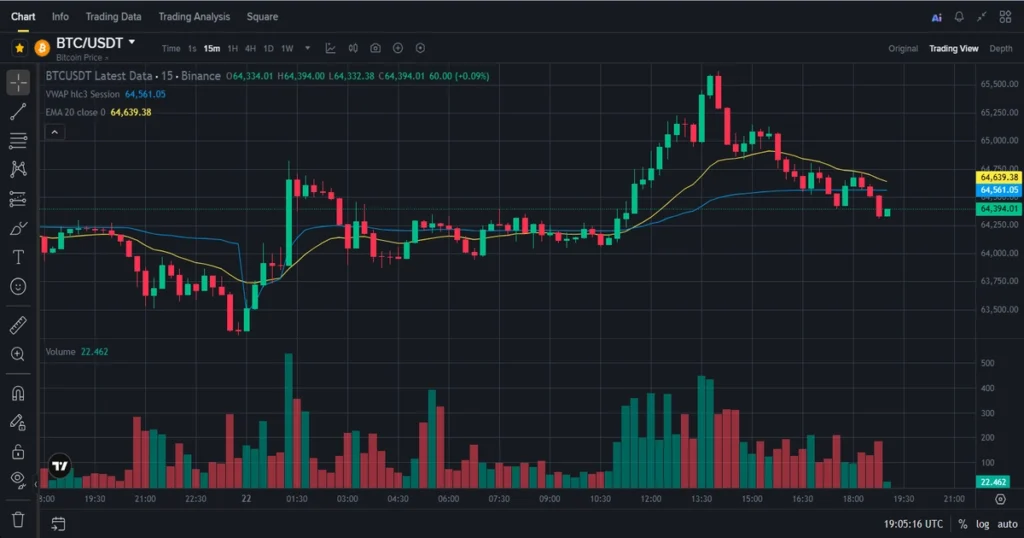
Task: Select the 15m interval
Action: [212, 48]
